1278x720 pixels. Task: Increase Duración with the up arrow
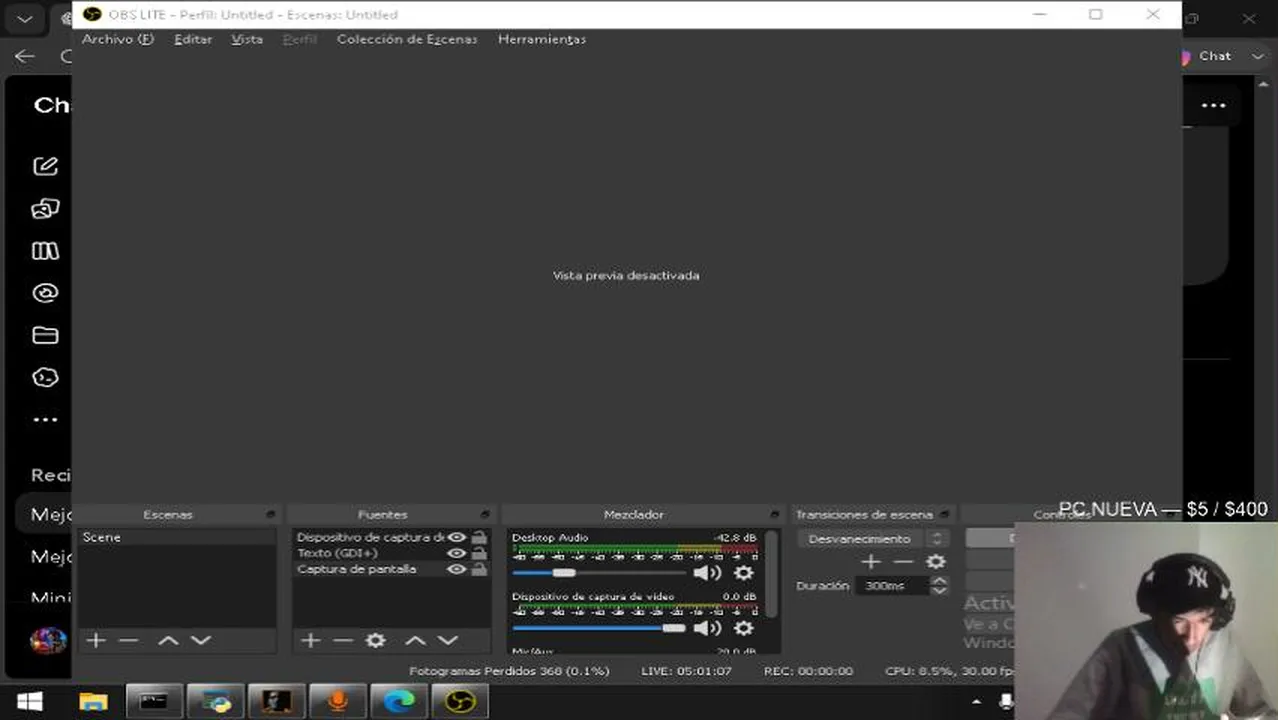(938, 581)
